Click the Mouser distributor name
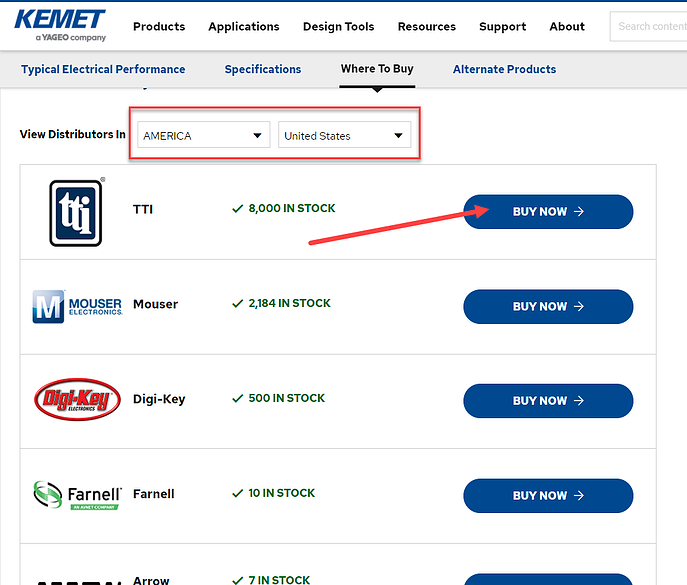Viewport: 687px width, 585px height. tap(156, 304)
